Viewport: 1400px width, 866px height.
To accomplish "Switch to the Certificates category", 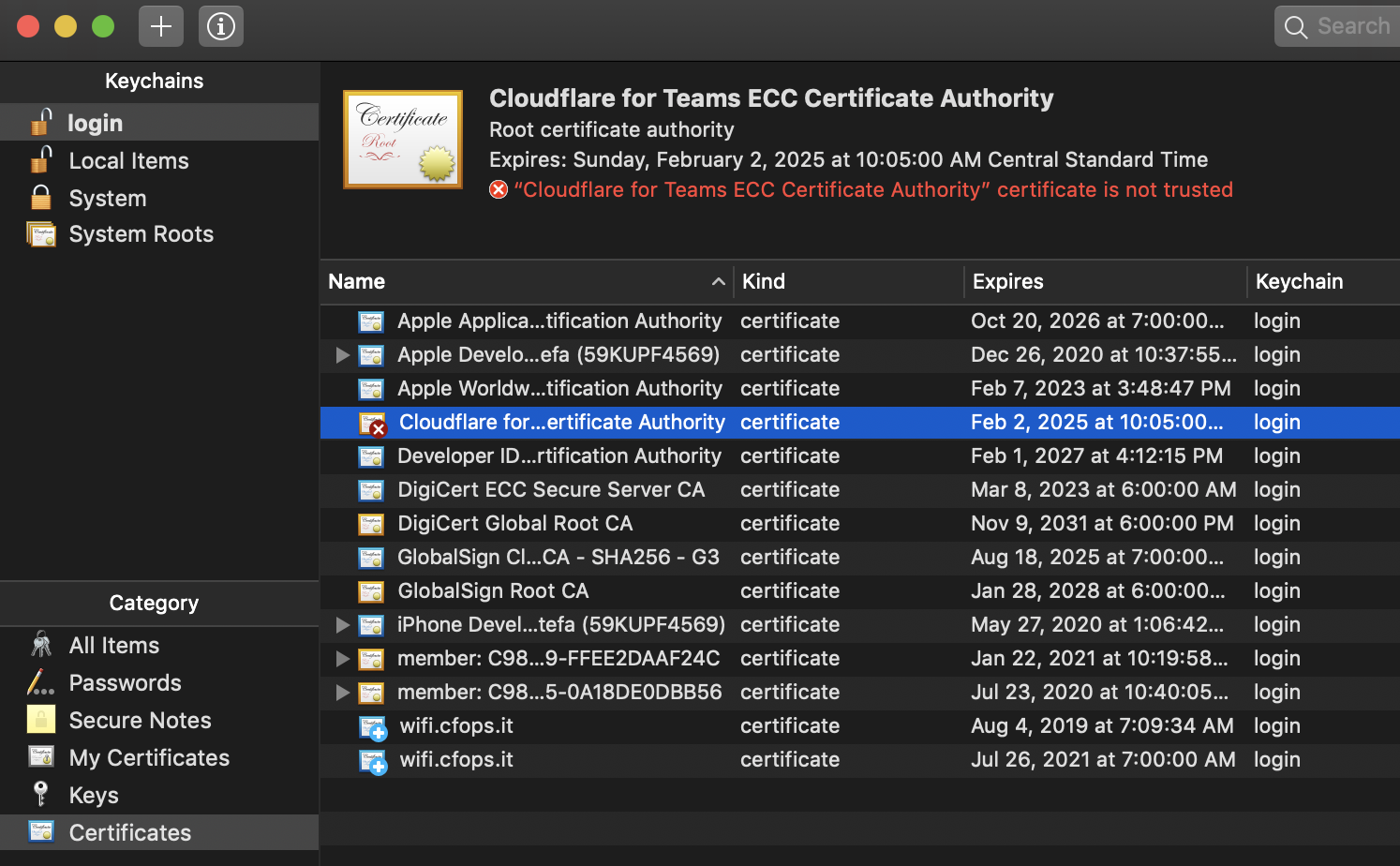I will coord(129,832).
